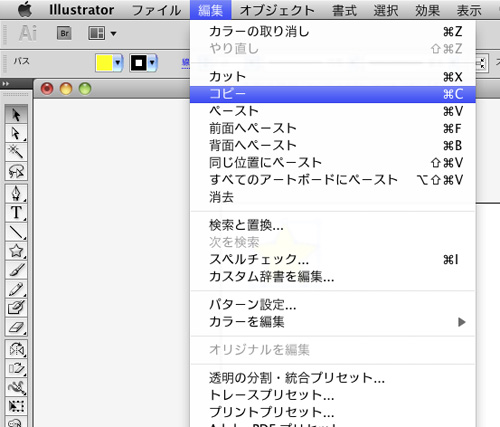Select the Free Transform tool
This screenshot has height=427, width=500.
click(x=16, y=406)
